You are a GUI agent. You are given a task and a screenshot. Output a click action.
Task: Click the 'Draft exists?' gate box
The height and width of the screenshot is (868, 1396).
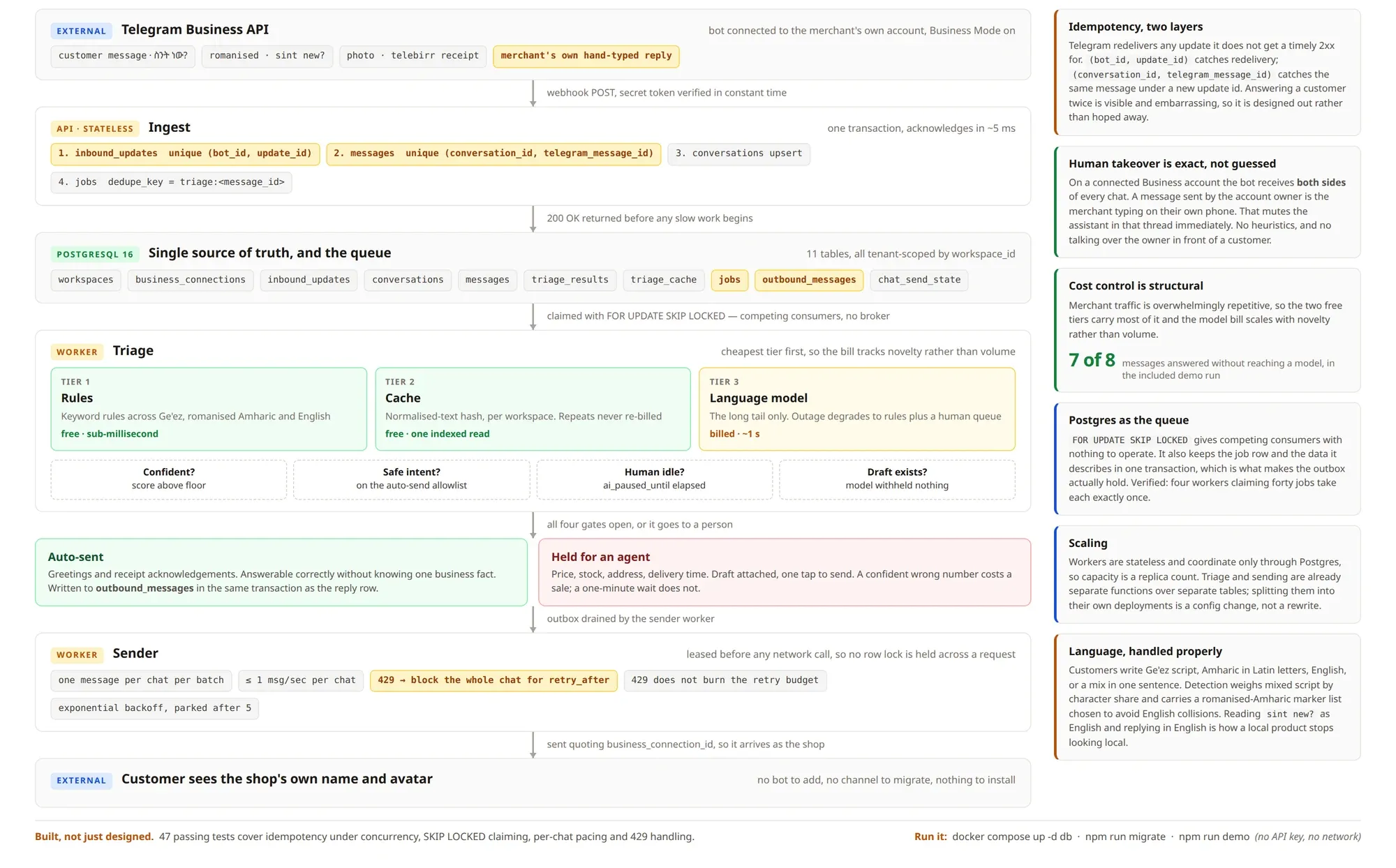pyautogui.click(x=898, y=479)
